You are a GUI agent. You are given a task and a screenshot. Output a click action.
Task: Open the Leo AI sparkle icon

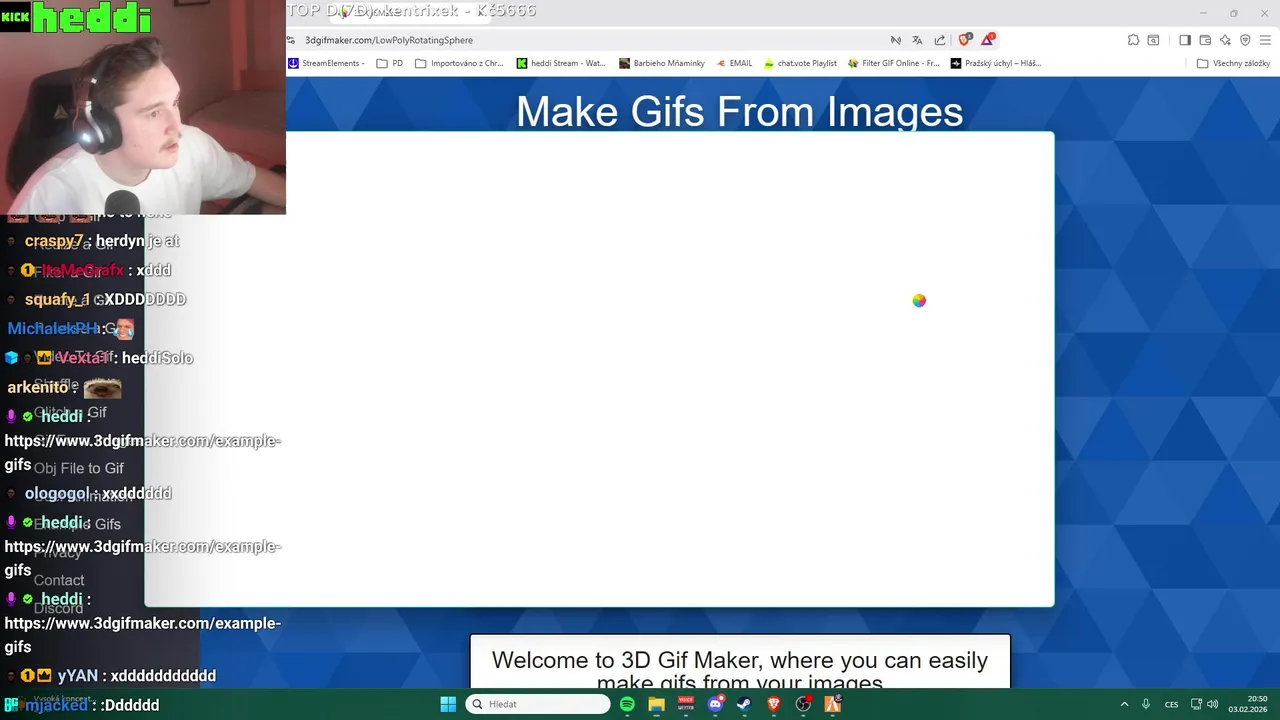1225,40
